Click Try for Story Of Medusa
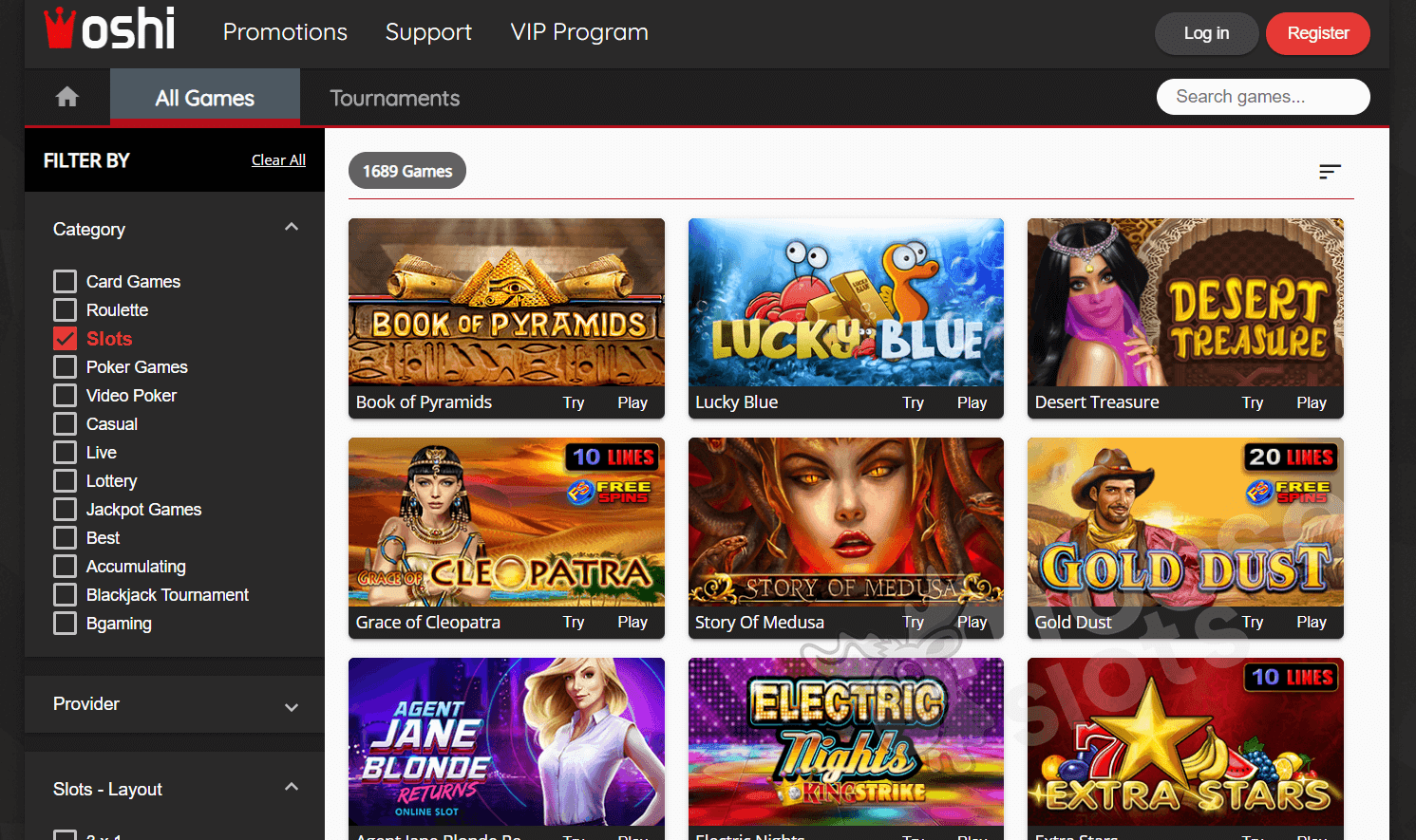Screen dimensions: 1416x840 coord(914,622)
